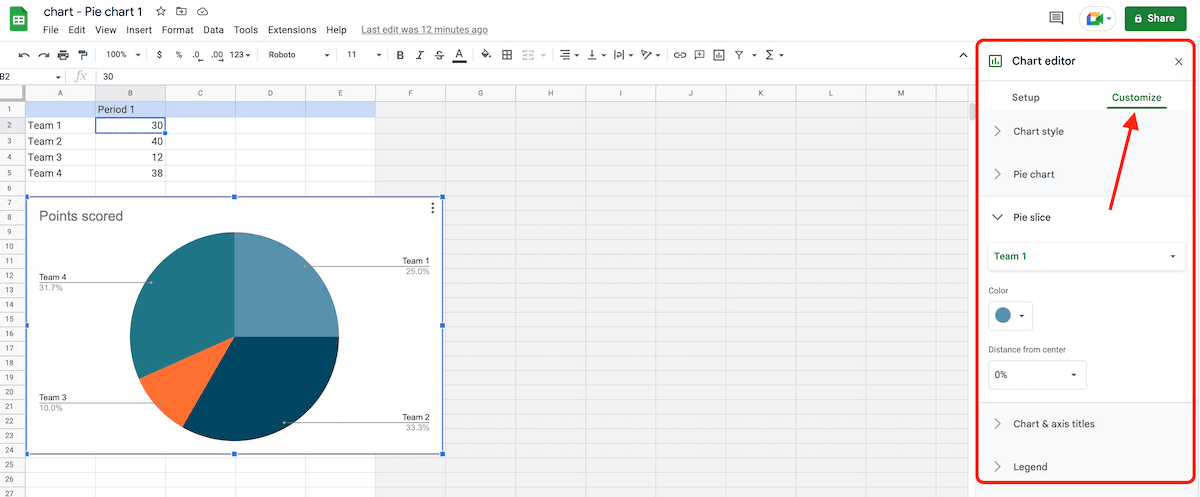See document cloud status icon
The image size is (1200, 497).
tap(203, 11)
